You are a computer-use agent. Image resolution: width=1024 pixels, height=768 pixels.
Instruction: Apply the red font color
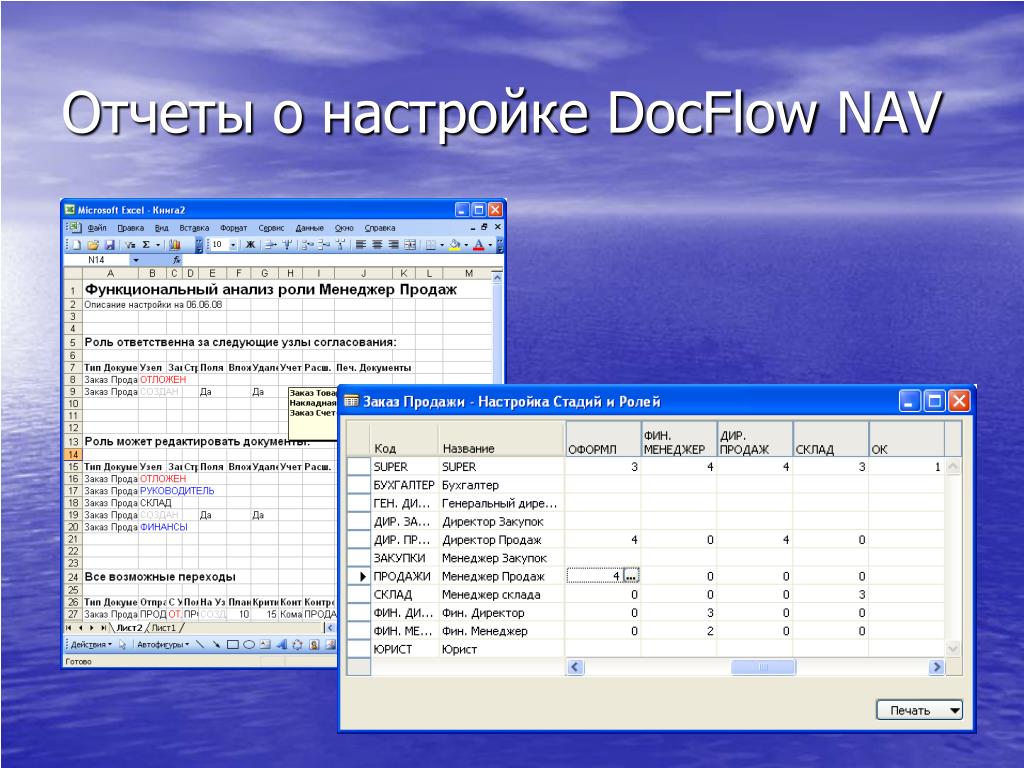pos(479,245)
